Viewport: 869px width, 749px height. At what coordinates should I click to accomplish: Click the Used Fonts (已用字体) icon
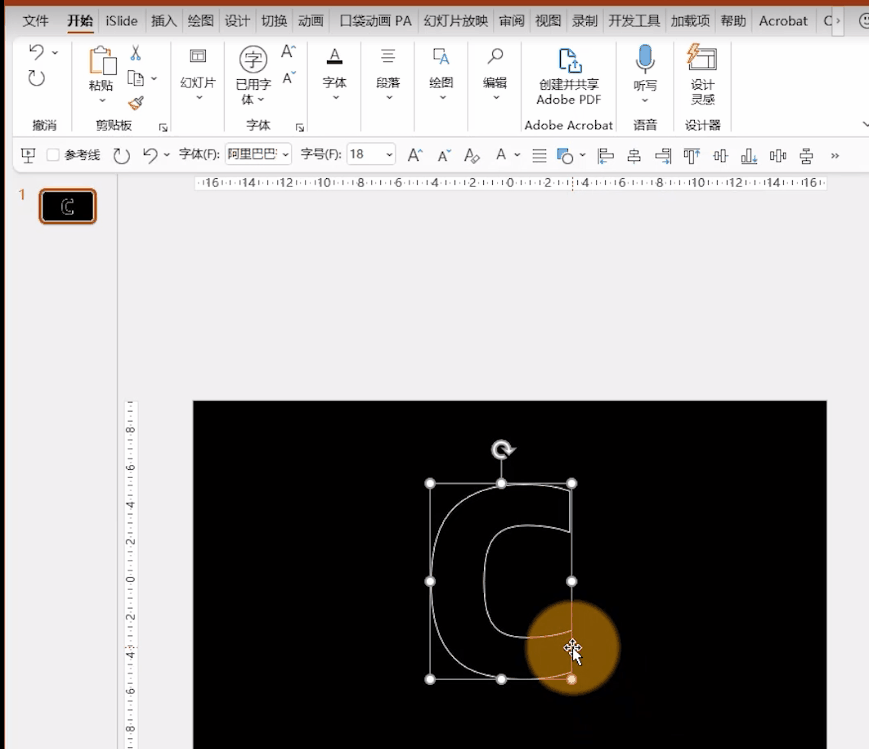(253, 59)
